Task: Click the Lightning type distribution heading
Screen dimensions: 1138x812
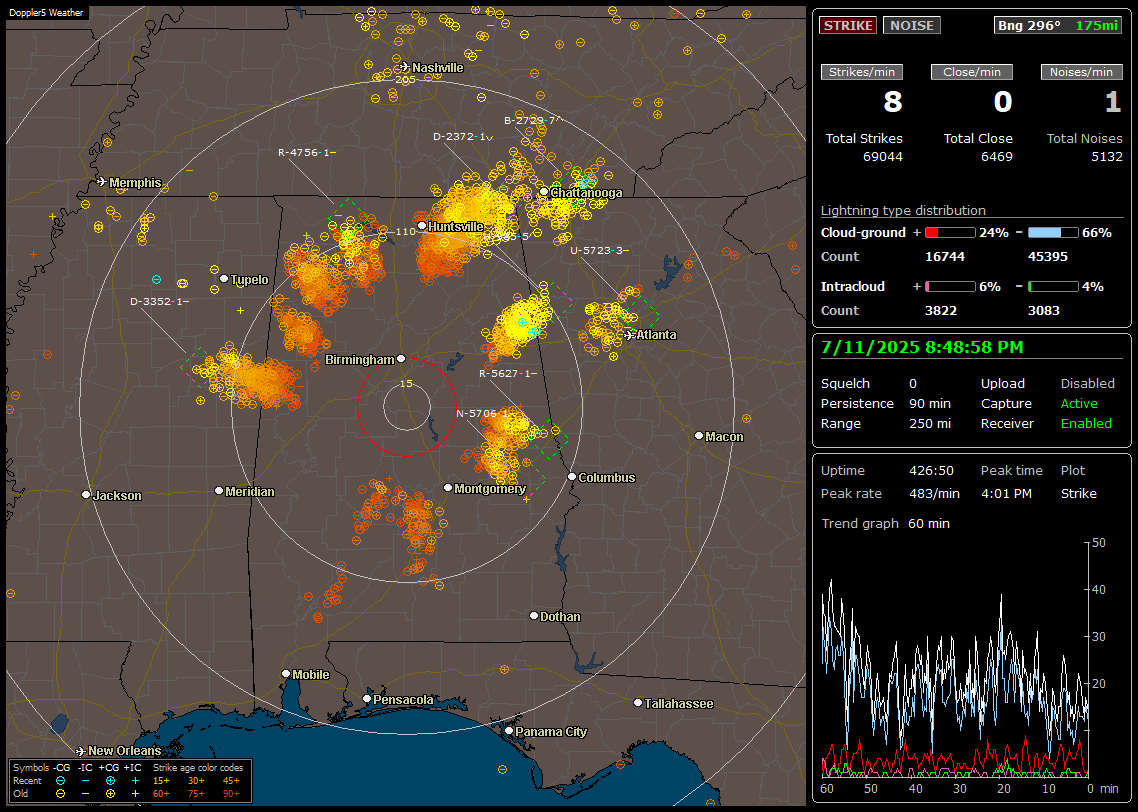Action: [x=903, y=210]
